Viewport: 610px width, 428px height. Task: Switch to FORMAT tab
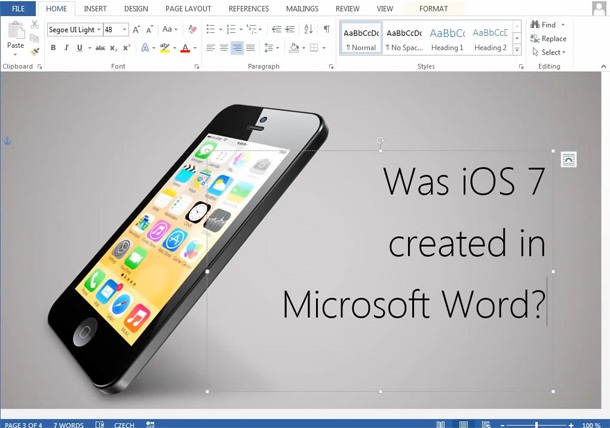433,9
